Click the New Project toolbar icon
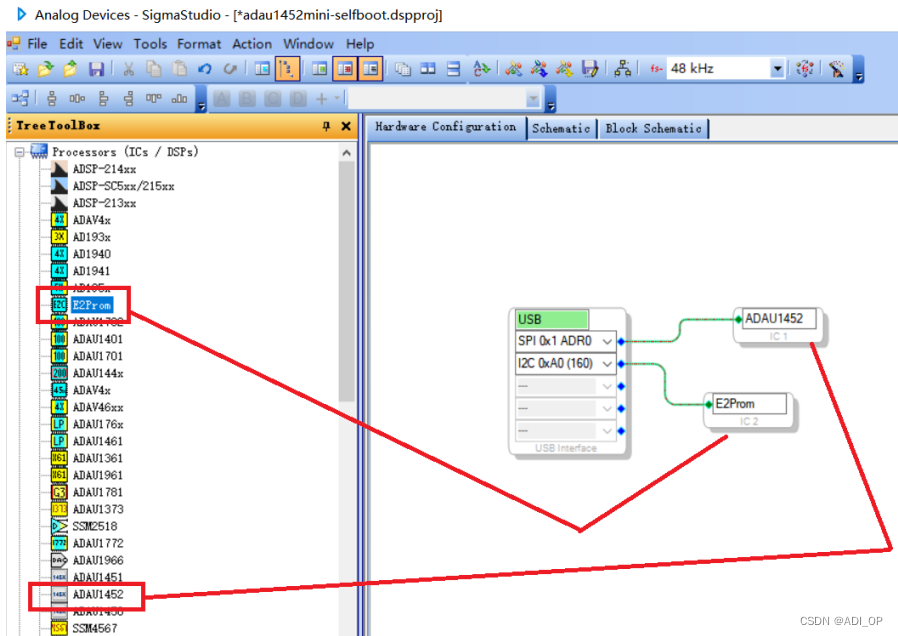Screen dimensions: 898x636 pyautogui.click(x=20, y=69)
